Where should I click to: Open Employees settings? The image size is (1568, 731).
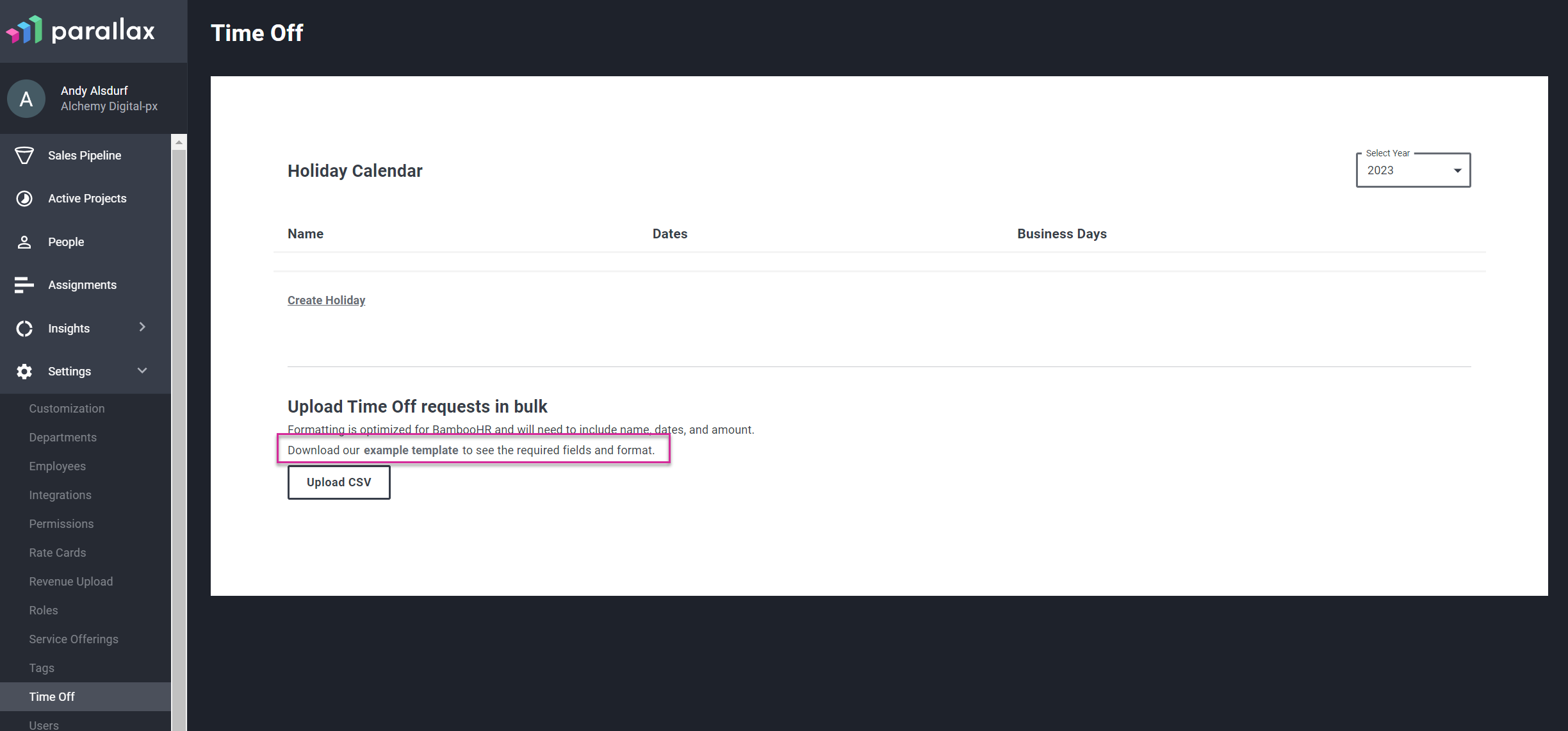[x=57, y=466]
